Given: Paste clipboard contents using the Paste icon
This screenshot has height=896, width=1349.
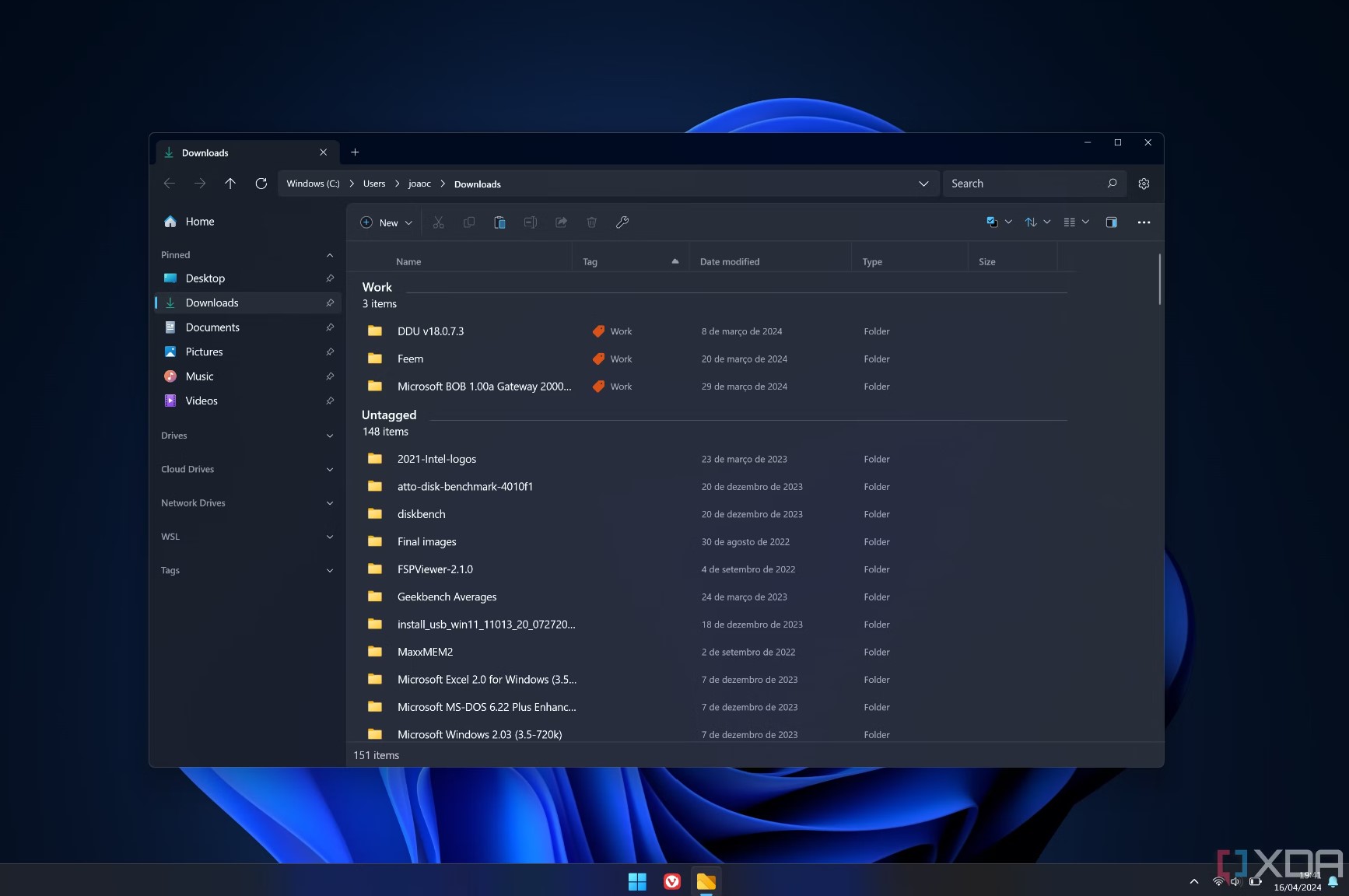Looking at the screenshot, I should click(499, 222).
